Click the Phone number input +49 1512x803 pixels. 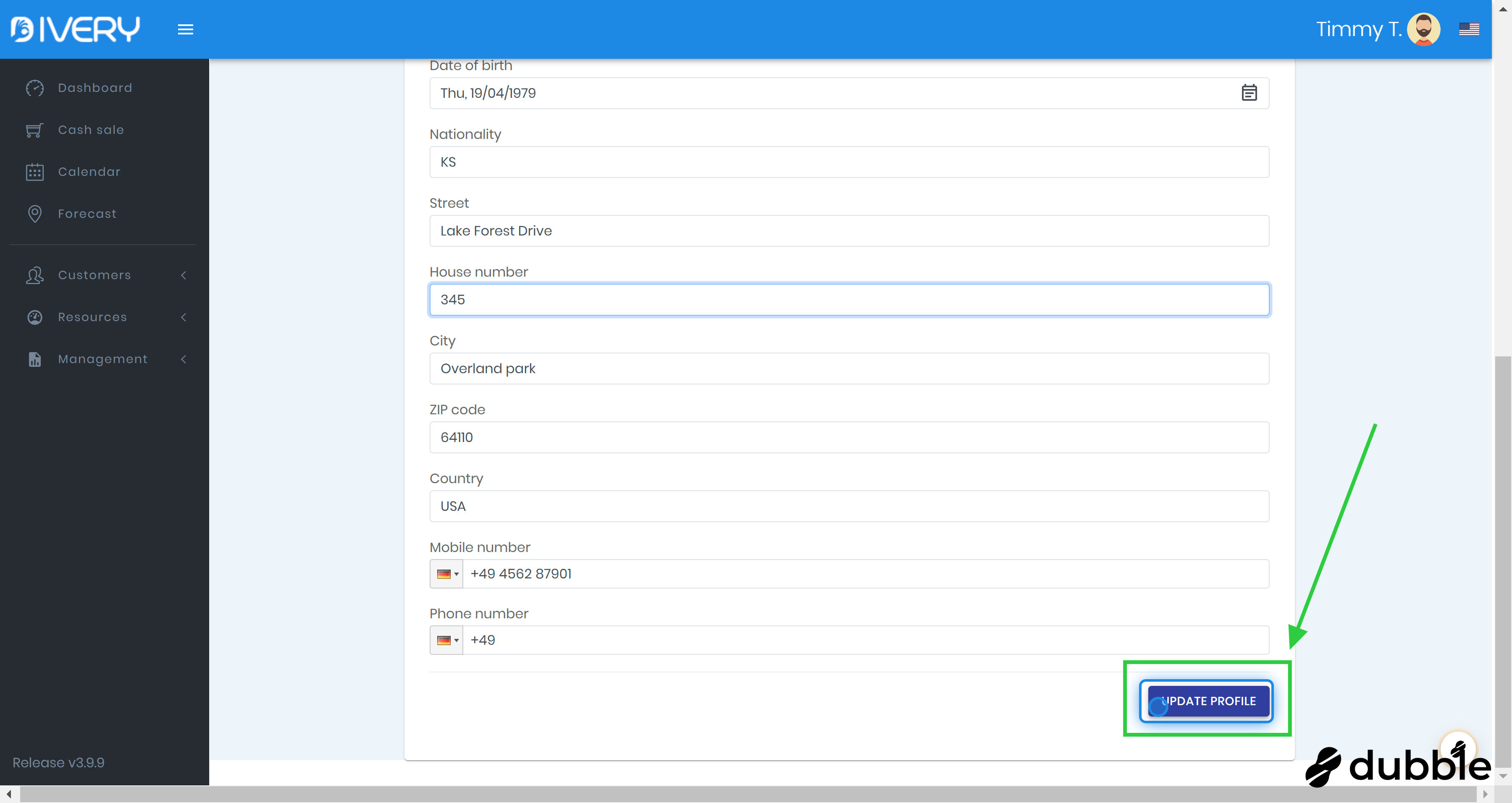pos(866,640)
